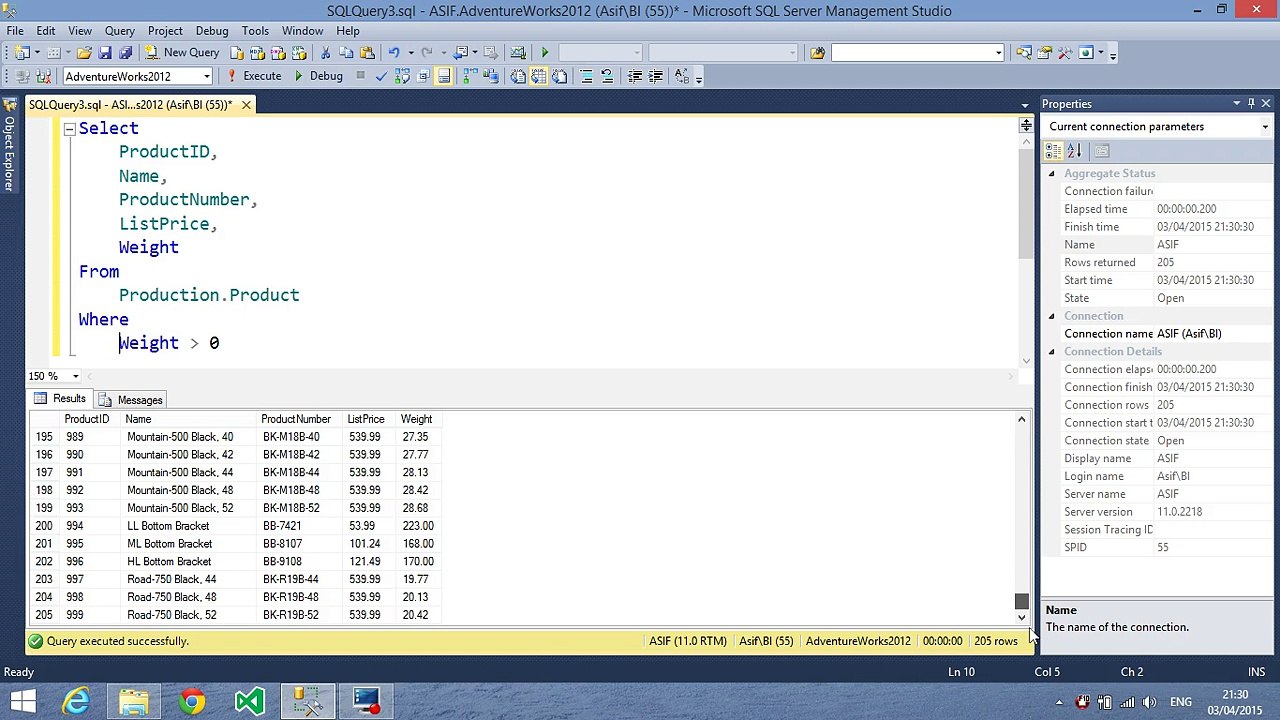Click the Parse checkmark icon
Image resolution: width=1280 pixels, height=720 pixels.
(x=381, y=76)
